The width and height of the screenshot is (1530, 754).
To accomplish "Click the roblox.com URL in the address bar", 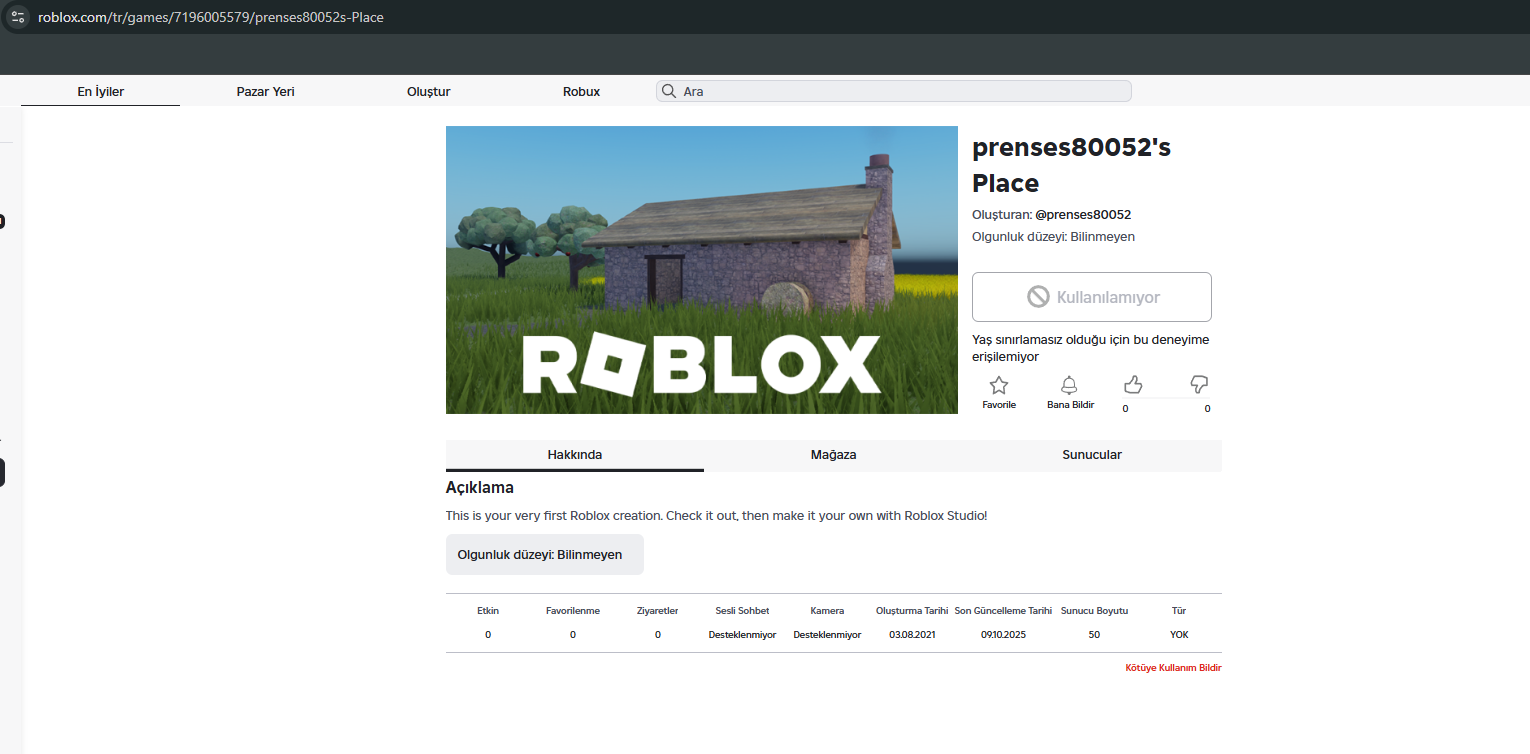I will click(x=211, y=17).
